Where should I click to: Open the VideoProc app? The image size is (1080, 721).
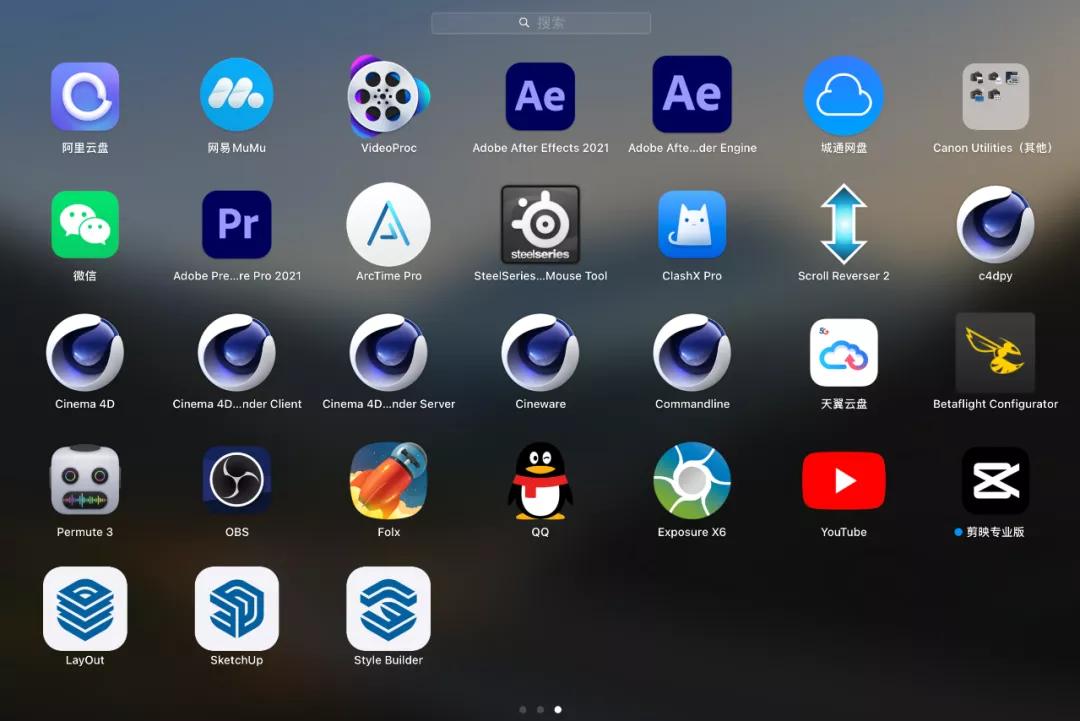tap(388, 95)
